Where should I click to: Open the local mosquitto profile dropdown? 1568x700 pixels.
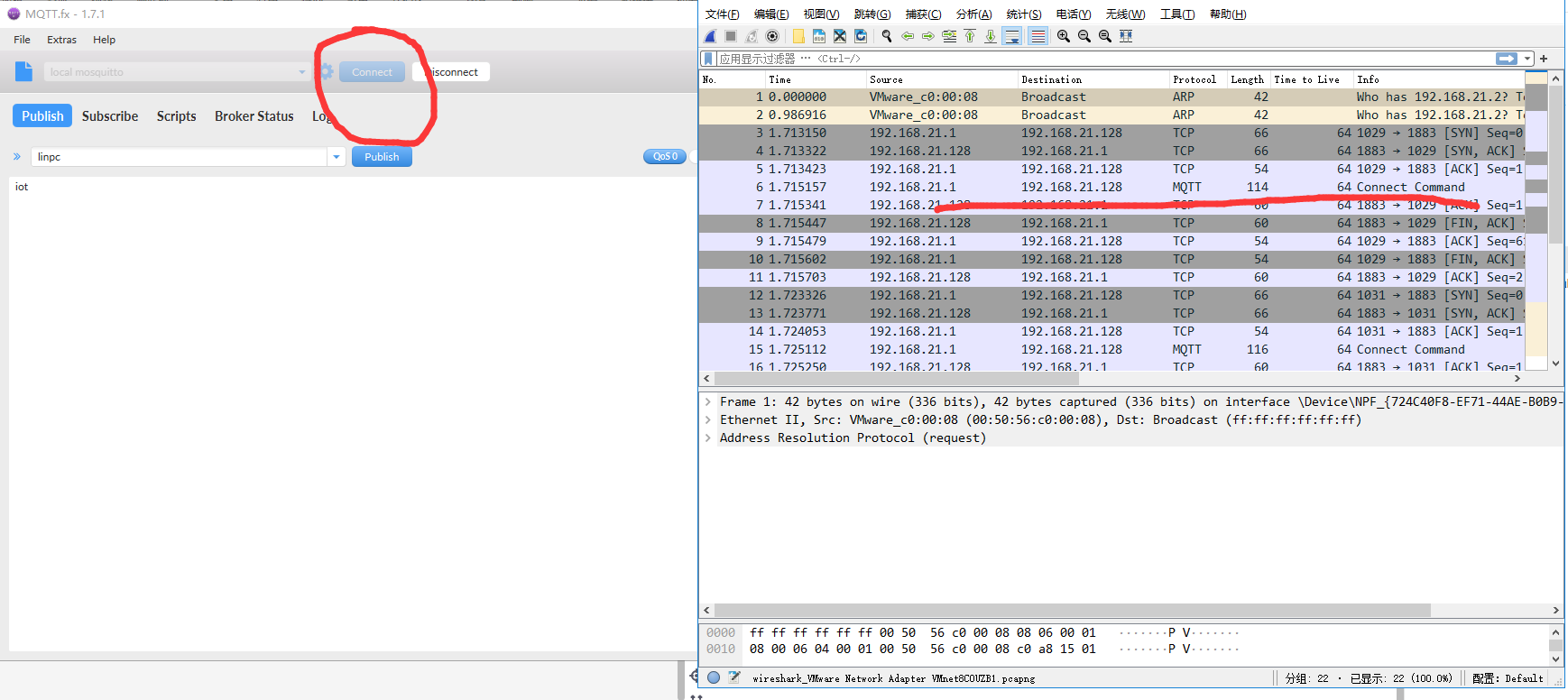(302, 72)
